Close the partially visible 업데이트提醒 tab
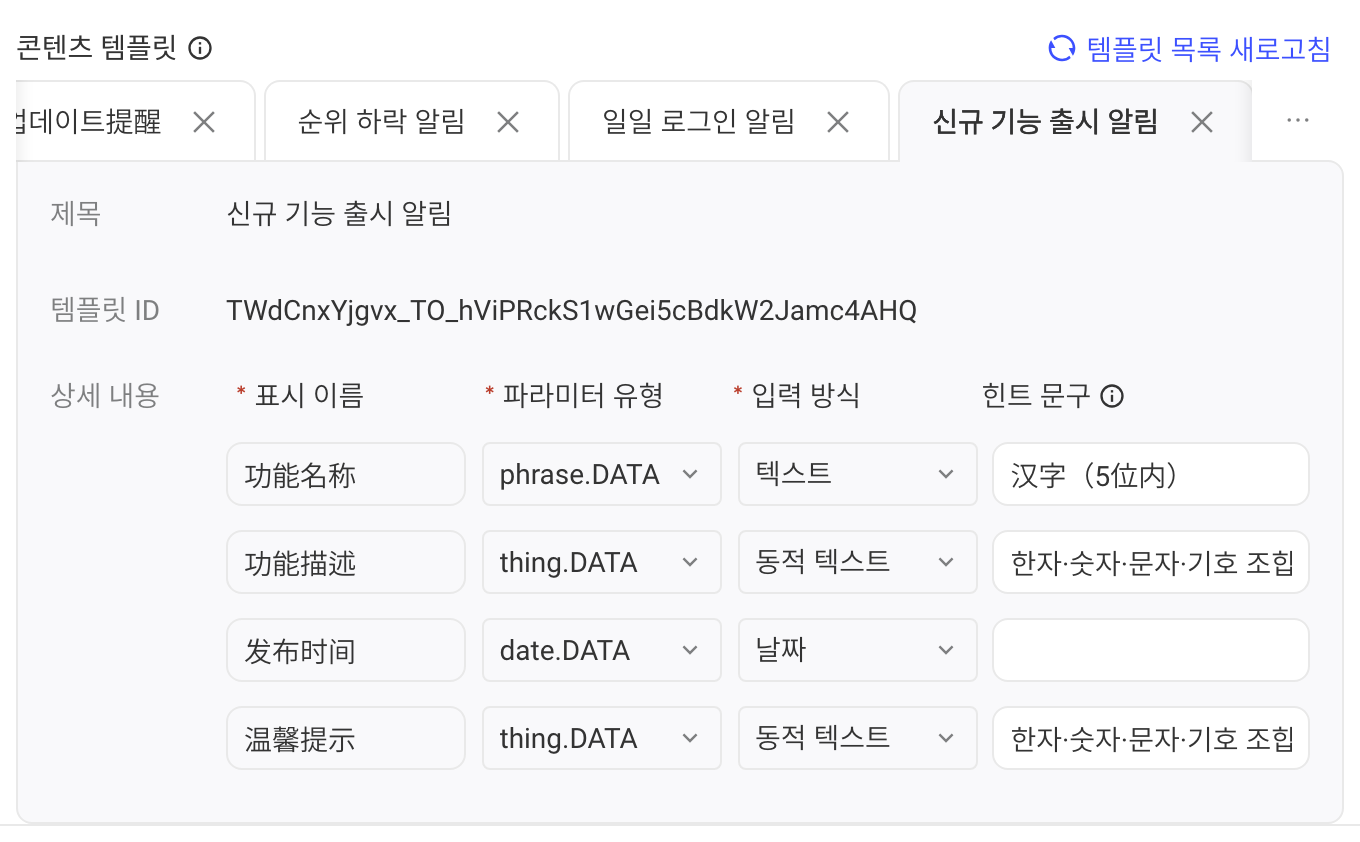This screenshot has width=1360, height=842. tap(204, 122)
